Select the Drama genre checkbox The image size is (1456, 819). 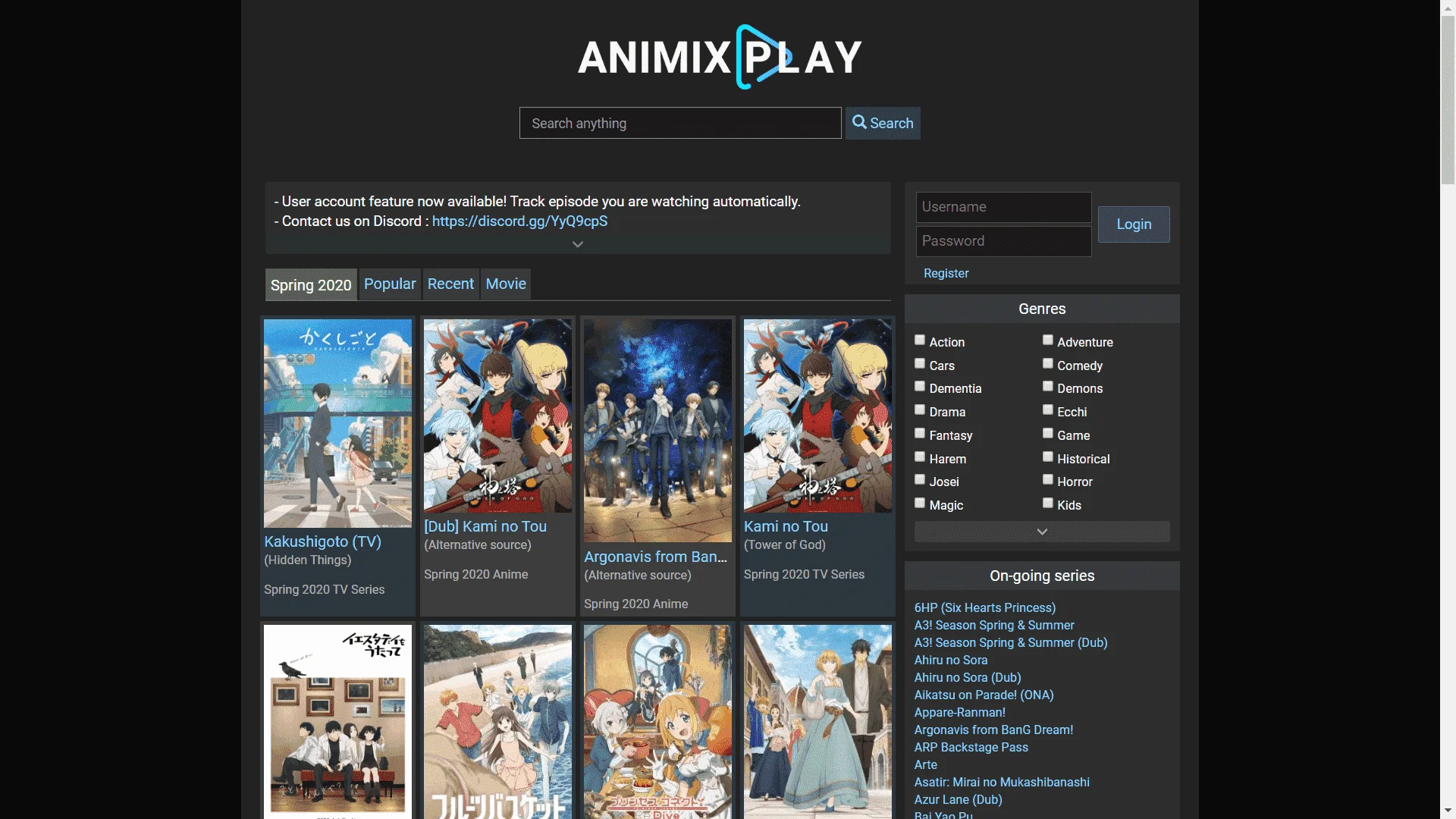(x=920, y=410)
